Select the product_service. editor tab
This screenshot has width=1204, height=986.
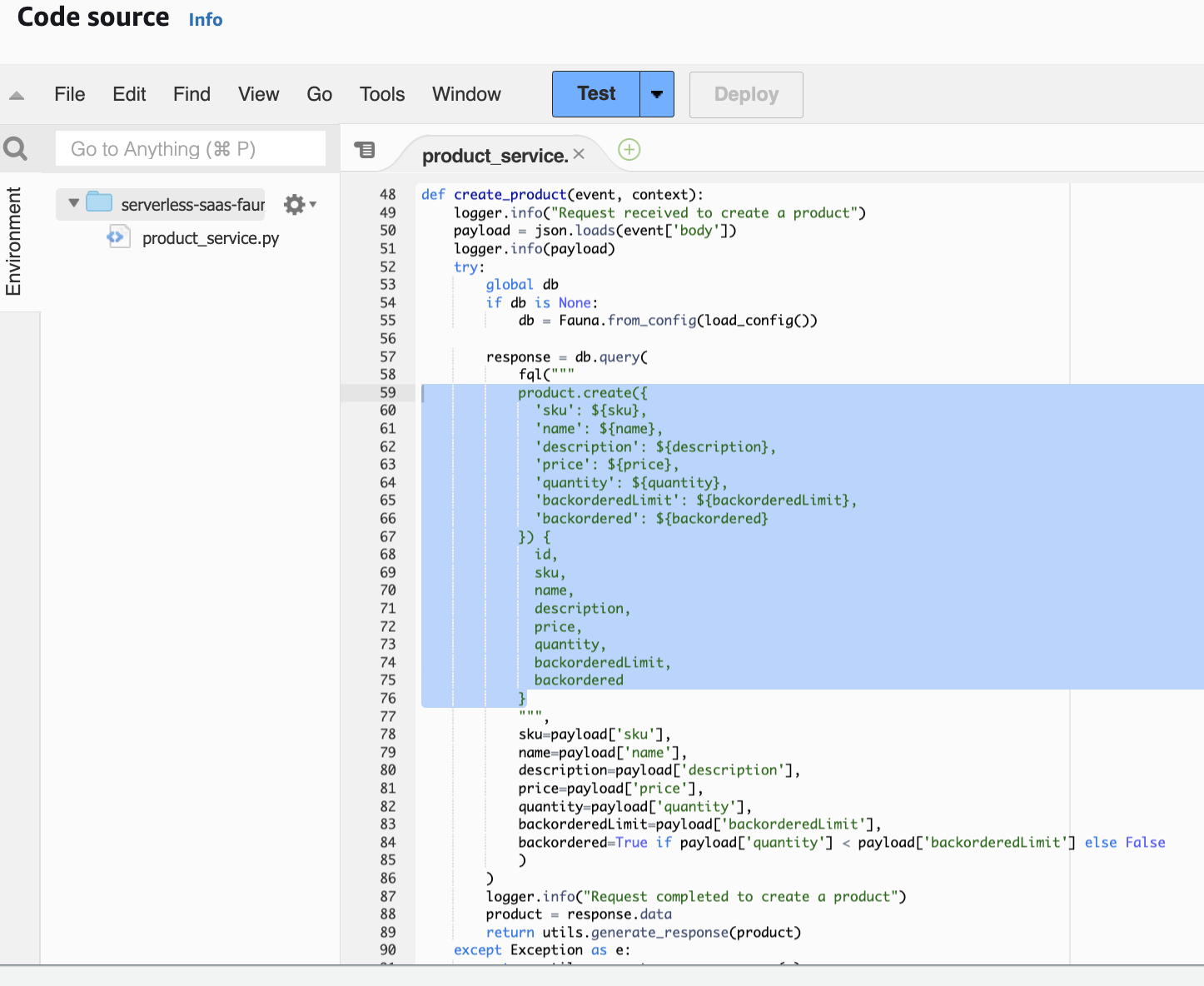click(495, 156)
